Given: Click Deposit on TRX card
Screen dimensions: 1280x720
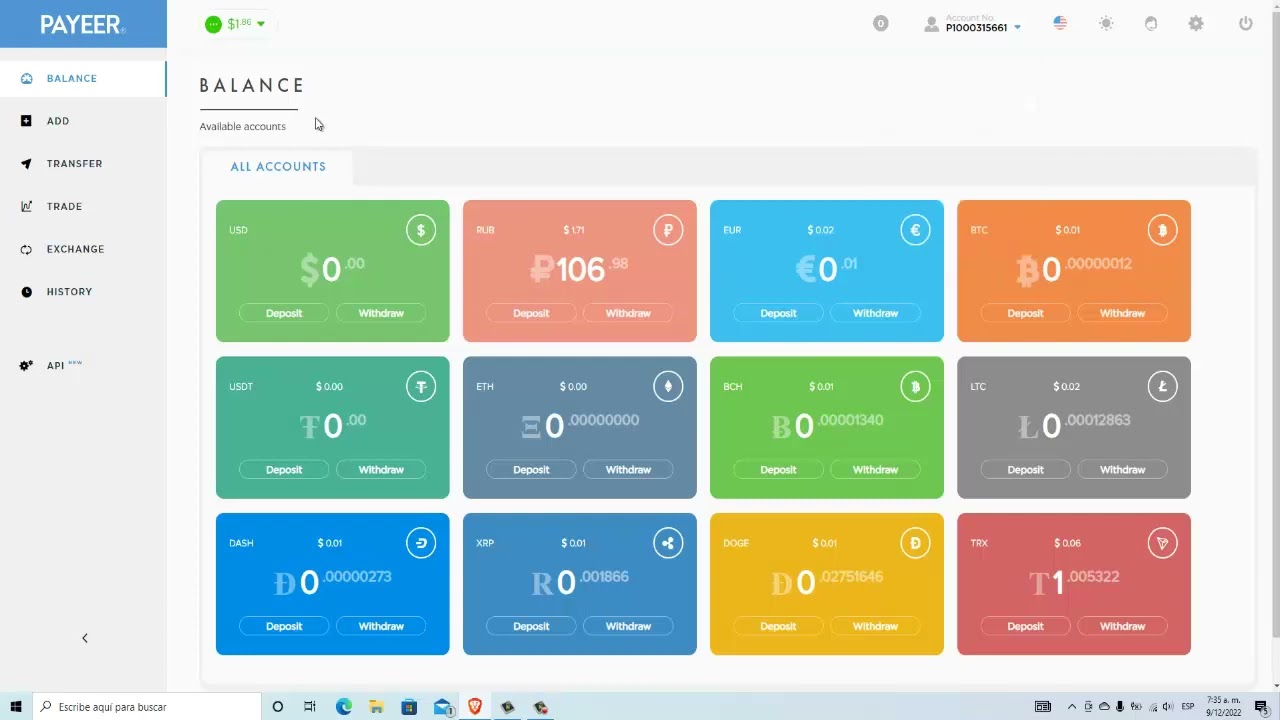Looking at the screenshot, I should (x=1025, y=626).
